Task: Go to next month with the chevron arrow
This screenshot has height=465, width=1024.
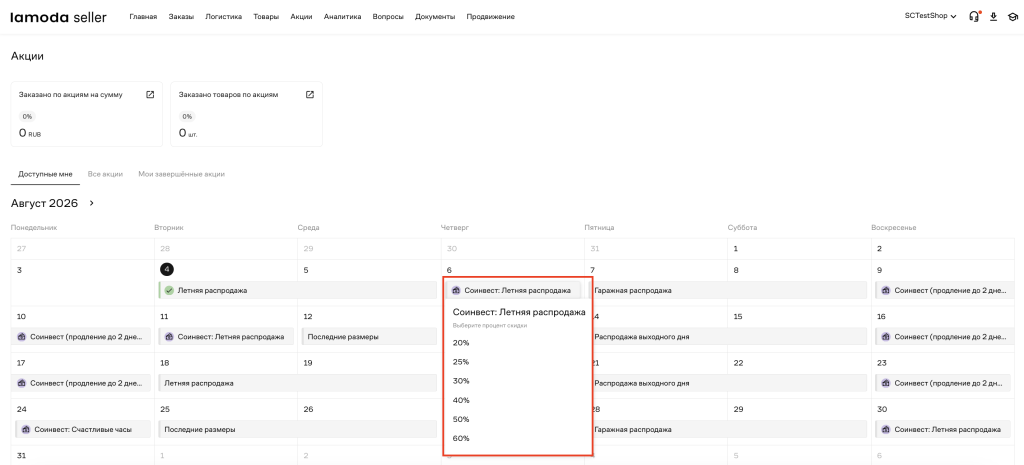Action: 91,203
